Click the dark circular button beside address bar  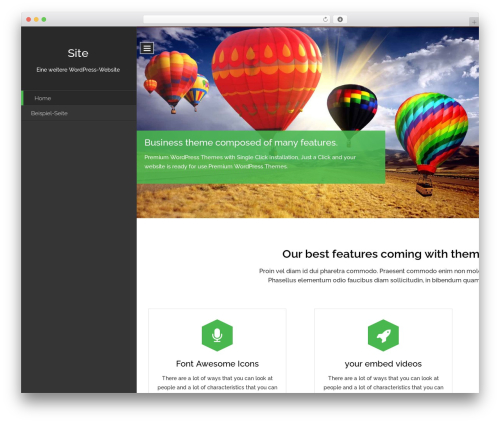340,19
